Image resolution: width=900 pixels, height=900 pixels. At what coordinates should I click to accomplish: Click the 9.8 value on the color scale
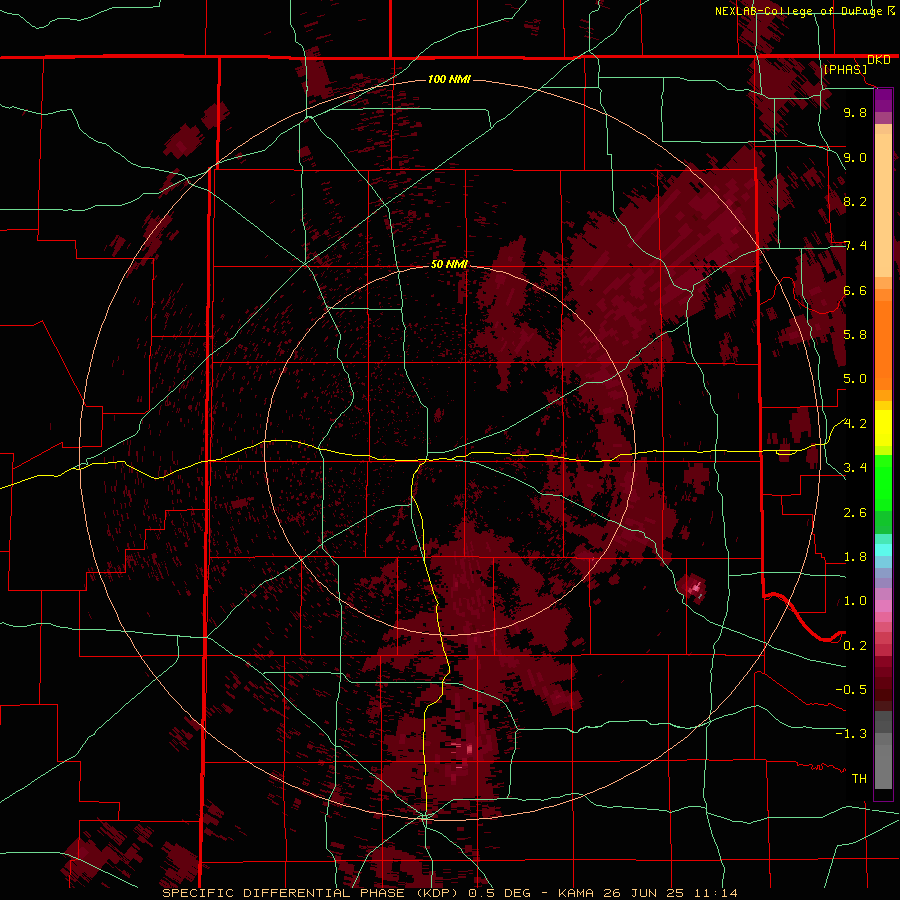tap(855, 112)
